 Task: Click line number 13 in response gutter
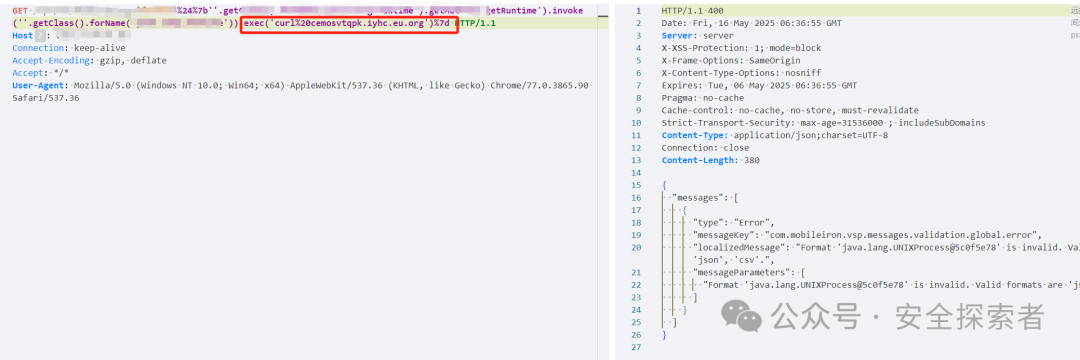(636, 160)
